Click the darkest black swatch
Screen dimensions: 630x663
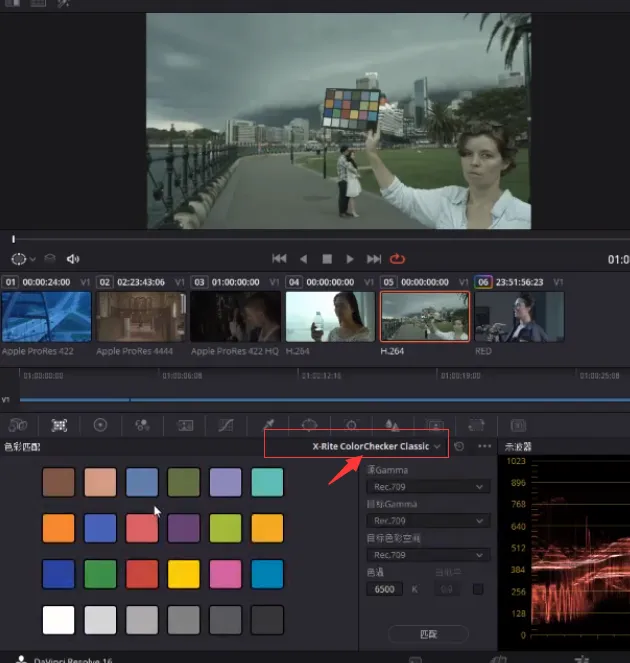[x=267, y=620]
